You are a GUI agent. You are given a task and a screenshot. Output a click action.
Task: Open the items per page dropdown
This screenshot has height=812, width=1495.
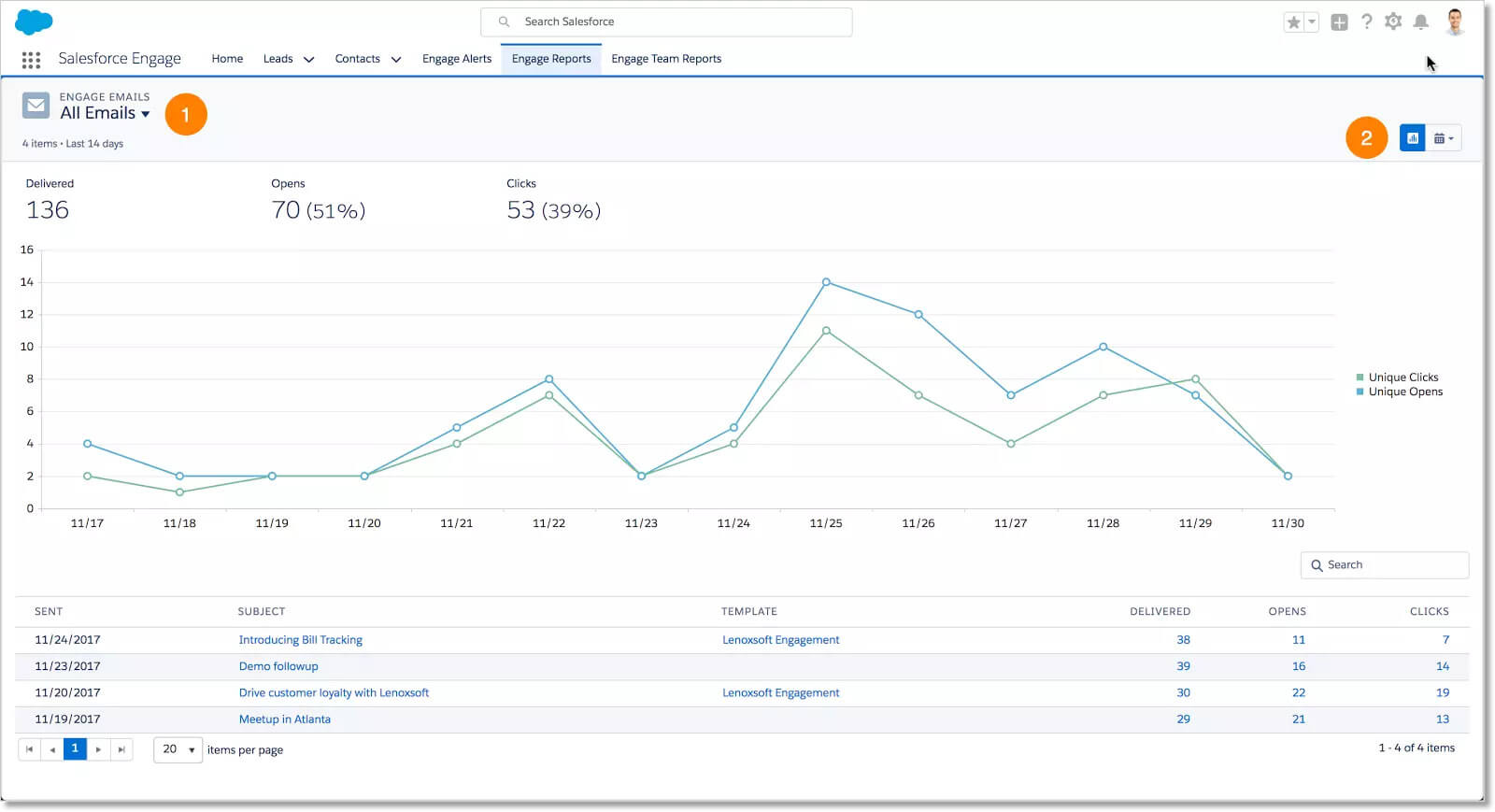178,749
